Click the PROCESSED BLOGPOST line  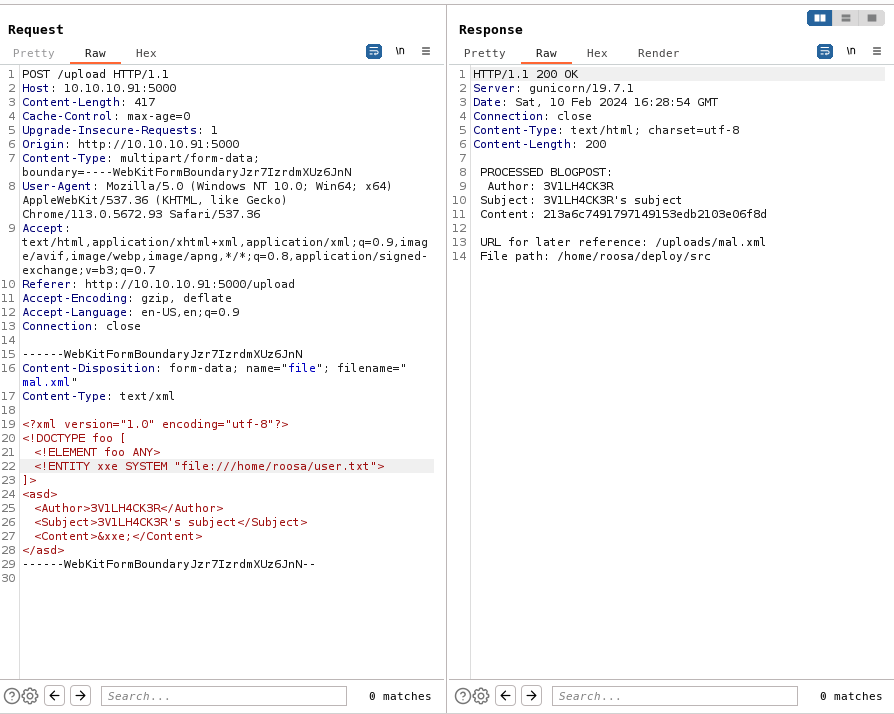546,172
